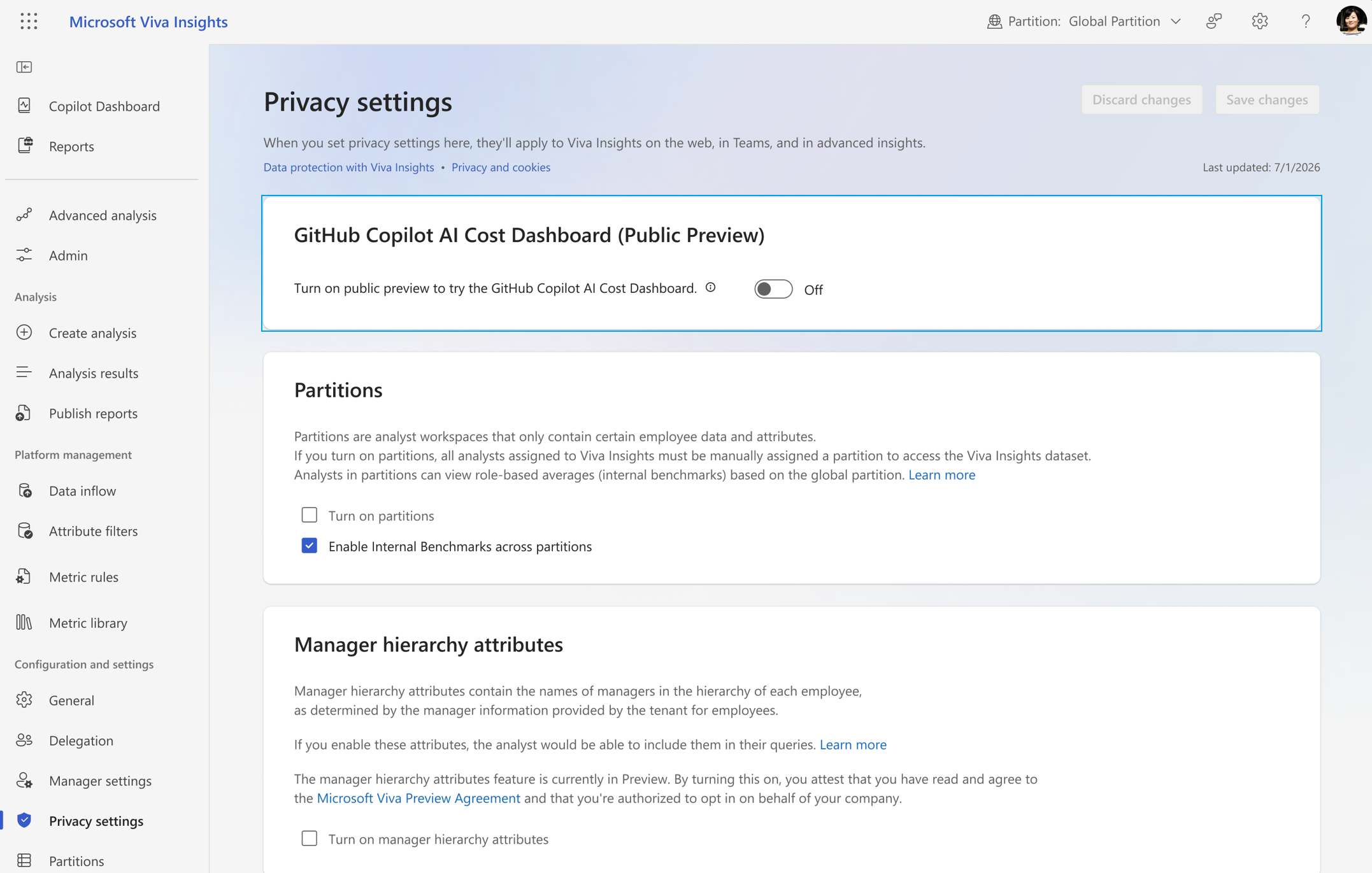Screen dimensions: 1372x873
Task: Go to Delegation settings
Action: (x=81, y=740)
